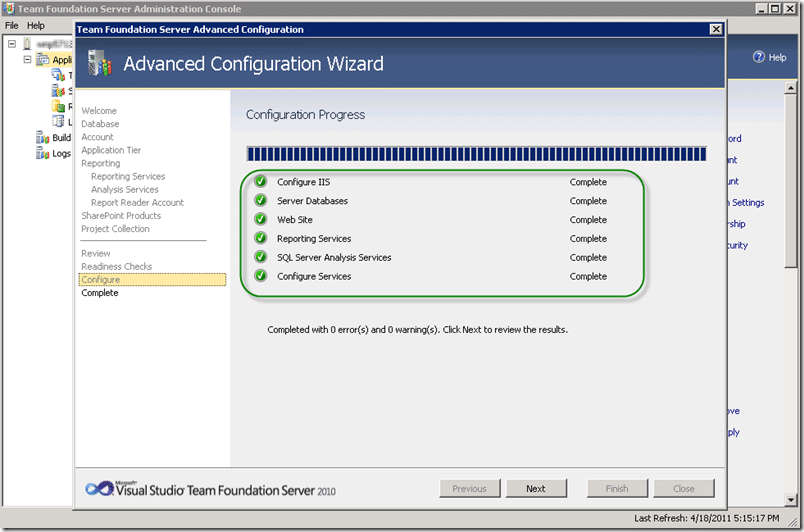This screenshot has height=532, width=804.
Task: Click the green check icon beside Server Databases
Action: click(260, 200)
